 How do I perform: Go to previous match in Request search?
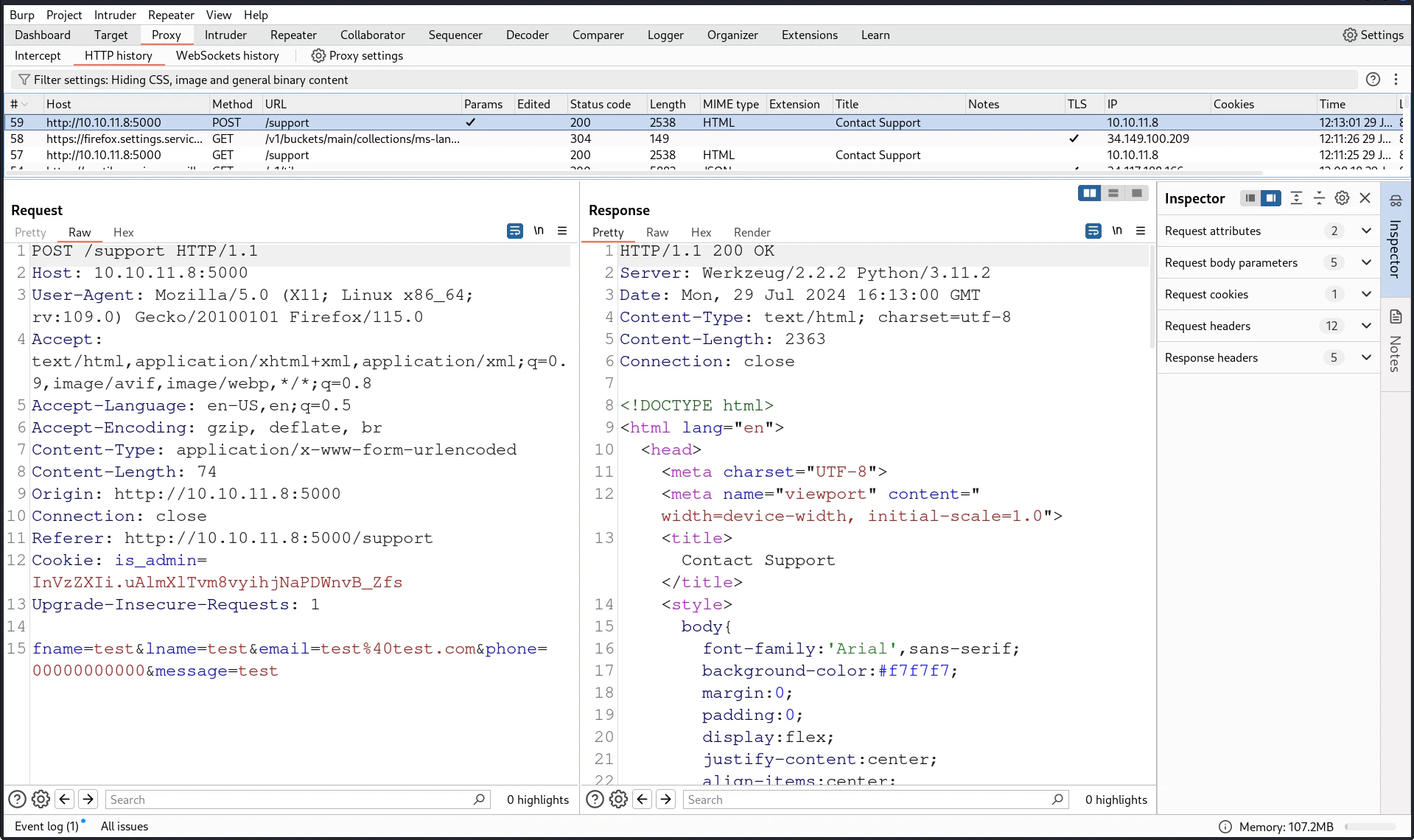coord(65,799)
